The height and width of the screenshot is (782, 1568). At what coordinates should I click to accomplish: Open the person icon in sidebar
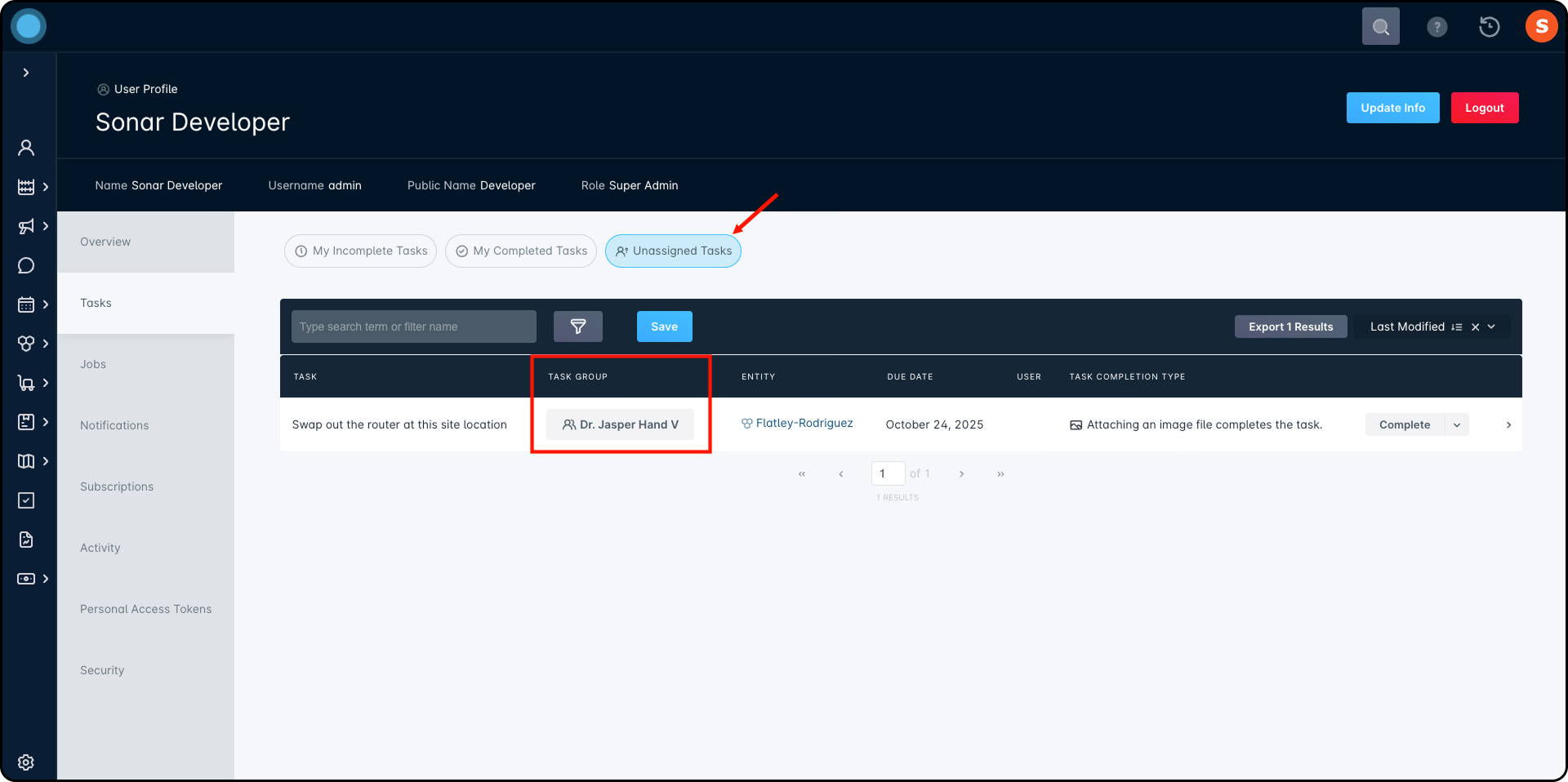(x=26, y=148)
